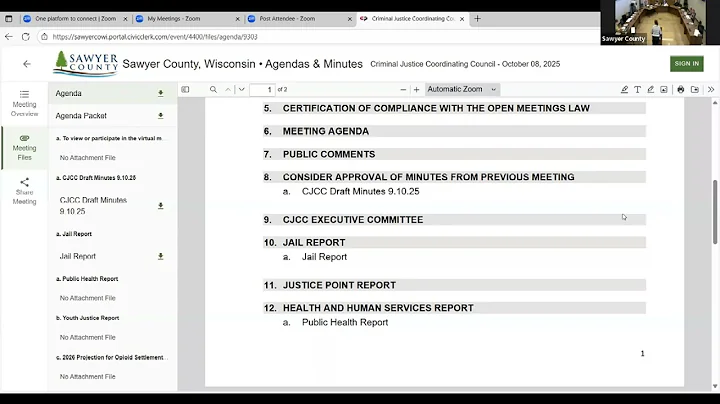Image resolution: width=720 pixels, height=404 pixels.
Task: Go to previous page arrow in PDF toolbar
Action: (228, 90)
